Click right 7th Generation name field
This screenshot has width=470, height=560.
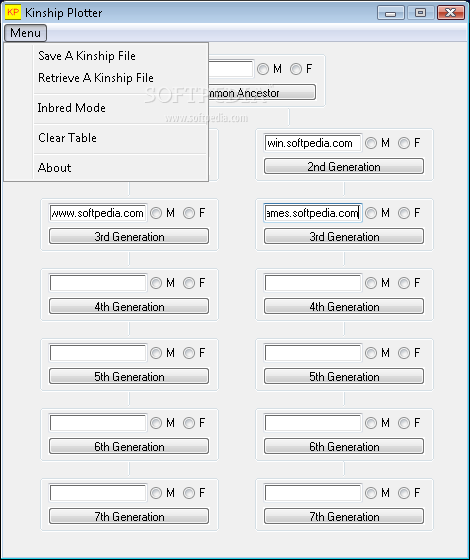(313, 493)
